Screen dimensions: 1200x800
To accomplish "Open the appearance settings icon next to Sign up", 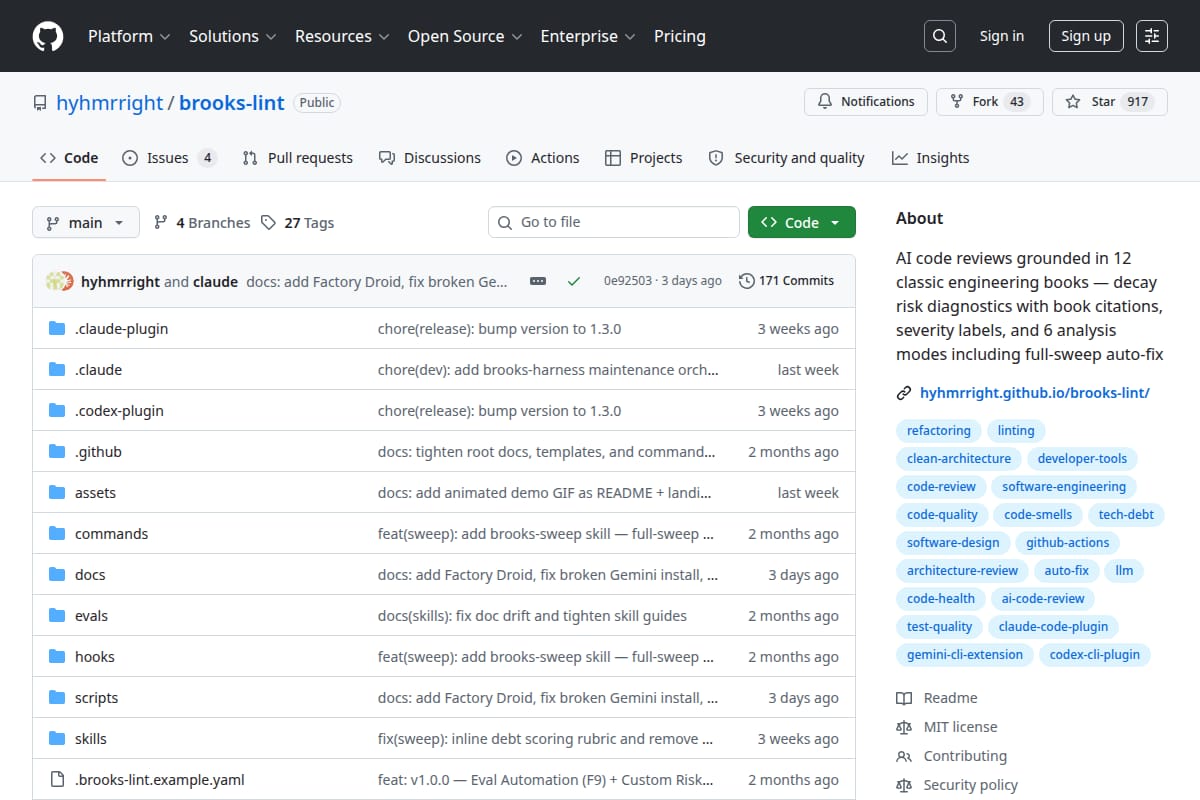I will pyautogui.click(x=1152, y=36).
